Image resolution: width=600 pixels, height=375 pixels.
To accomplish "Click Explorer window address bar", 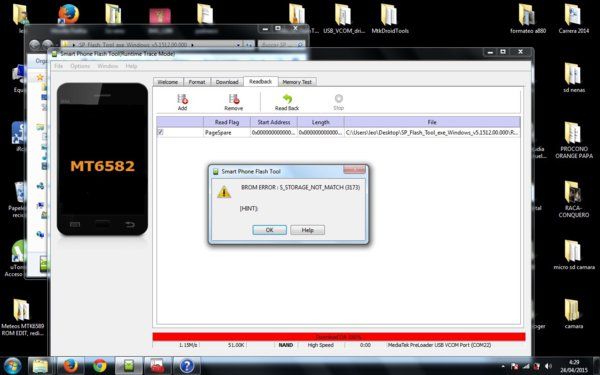I will click(152, 45).
